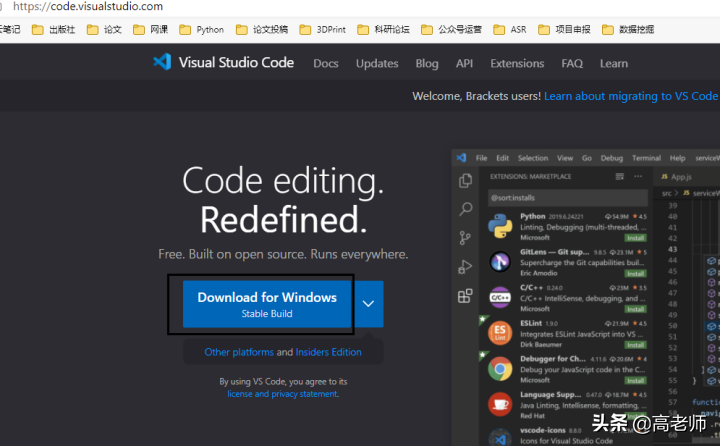Open the Docs page in navigation

tap(326, 63)
